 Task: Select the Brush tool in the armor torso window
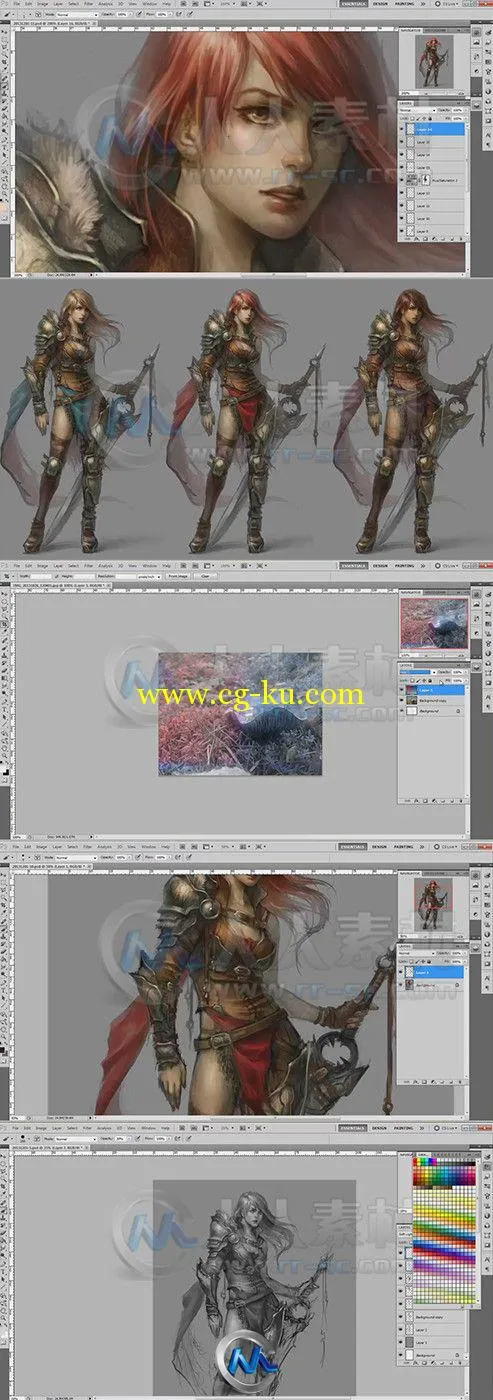pos(6,929)
